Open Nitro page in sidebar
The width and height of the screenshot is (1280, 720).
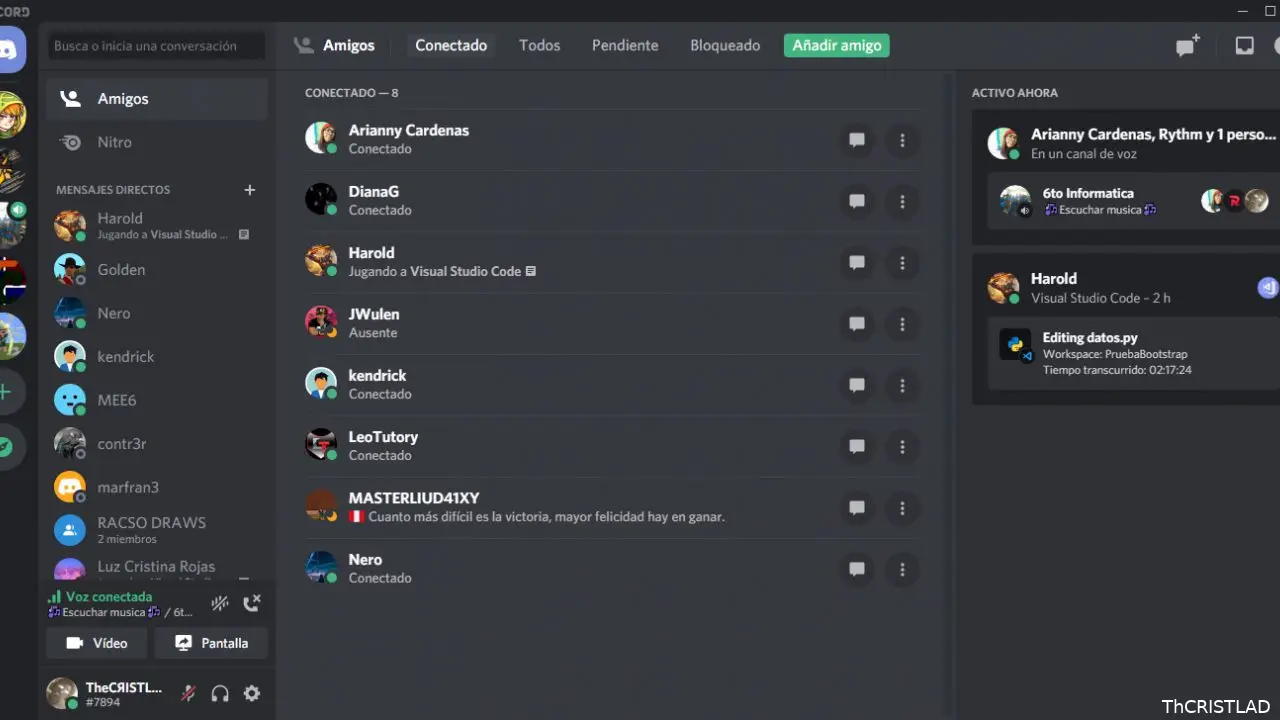pos(157,142)
